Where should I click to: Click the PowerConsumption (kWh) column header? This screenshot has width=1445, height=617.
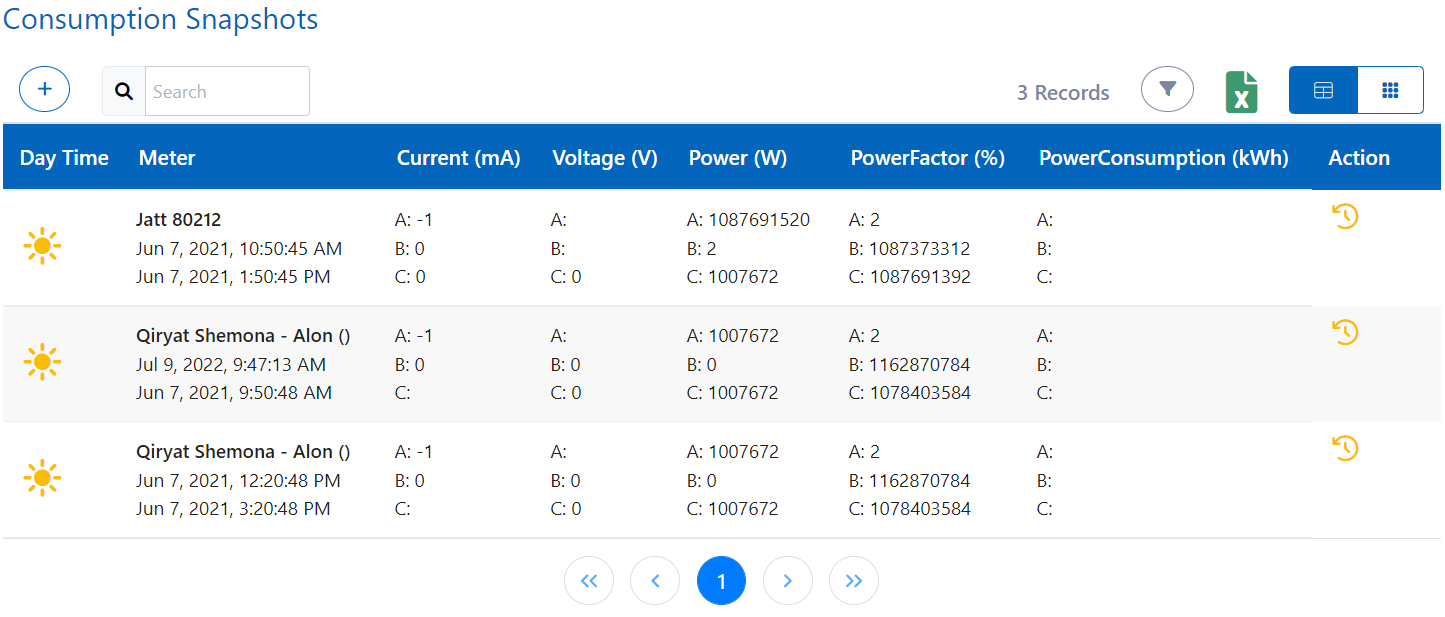(1163, 158)
